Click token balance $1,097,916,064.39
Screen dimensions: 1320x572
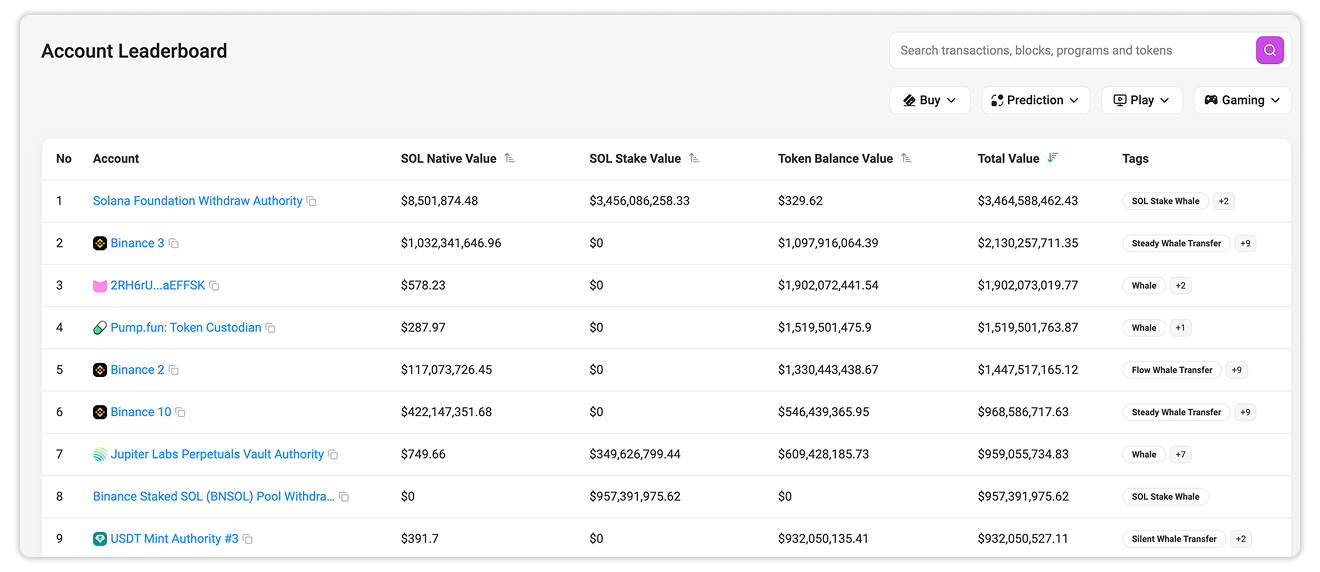click(x=828, y=243)
